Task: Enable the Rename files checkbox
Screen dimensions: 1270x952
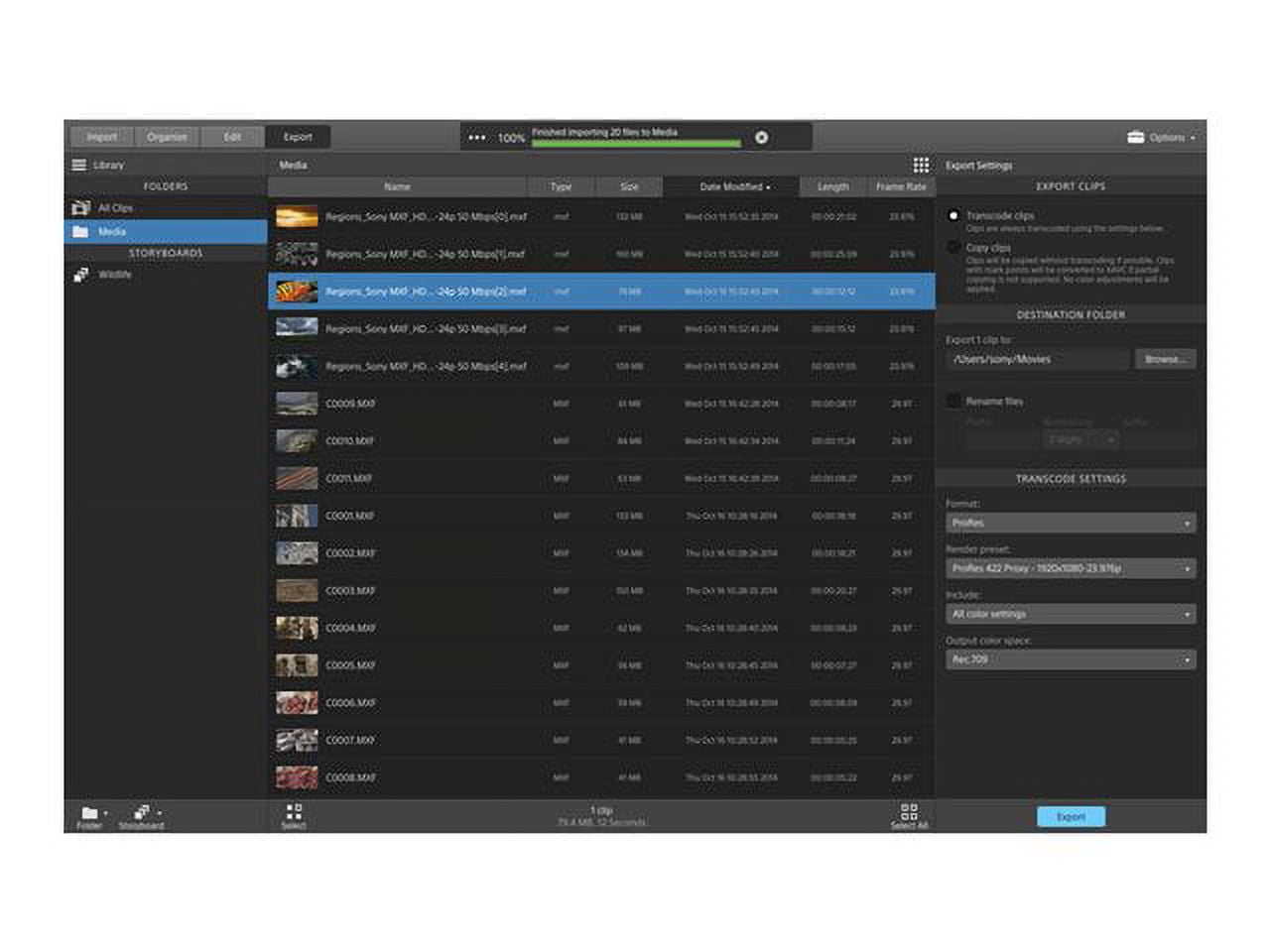Action: pos(954,401)
